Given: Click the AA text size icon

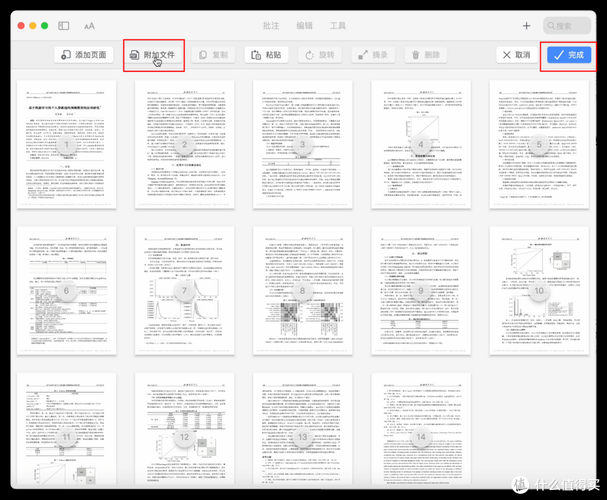Looking at the screenshot, I should click(x=90, y=26).
